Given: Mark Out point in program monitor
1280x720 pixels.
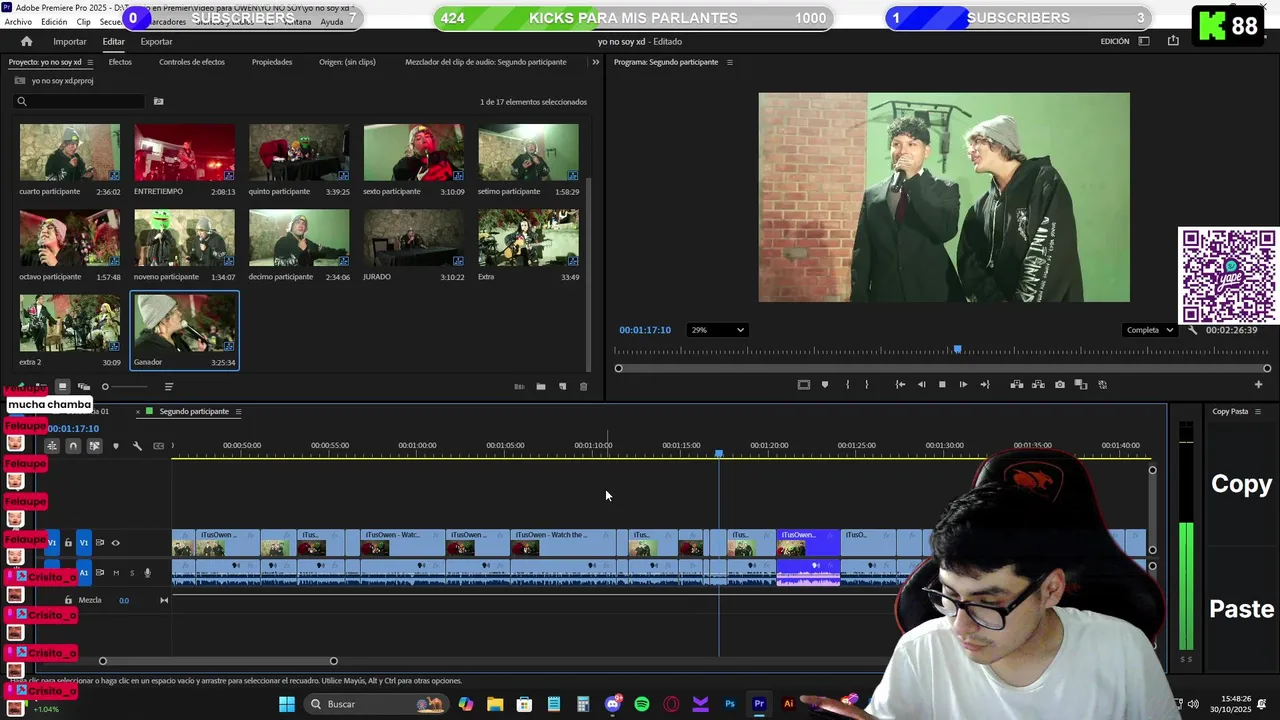Looking at the screenshot, I should click(x=866, y=385).
